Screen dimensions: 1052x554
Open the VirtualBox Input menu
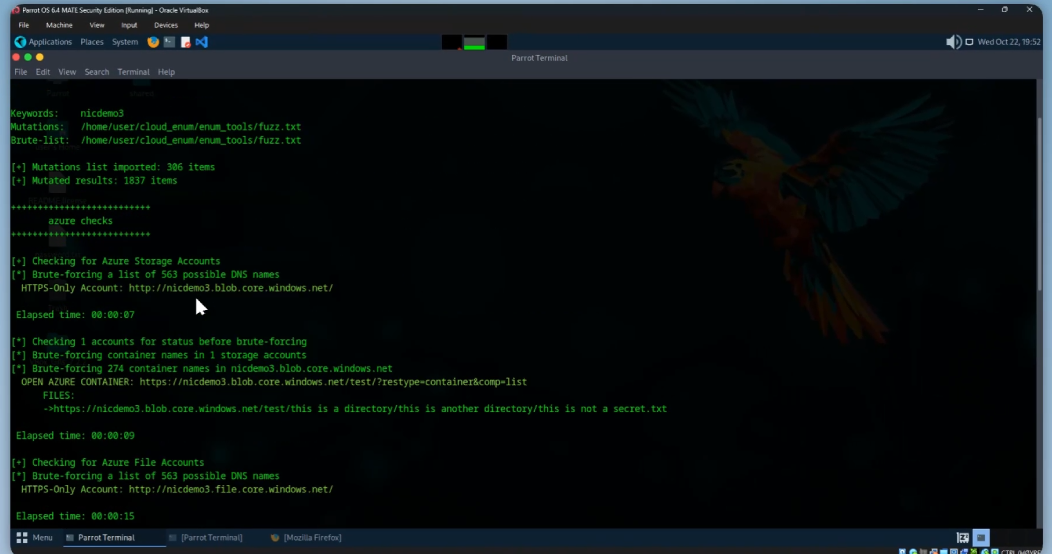click(x=129, y=25)
